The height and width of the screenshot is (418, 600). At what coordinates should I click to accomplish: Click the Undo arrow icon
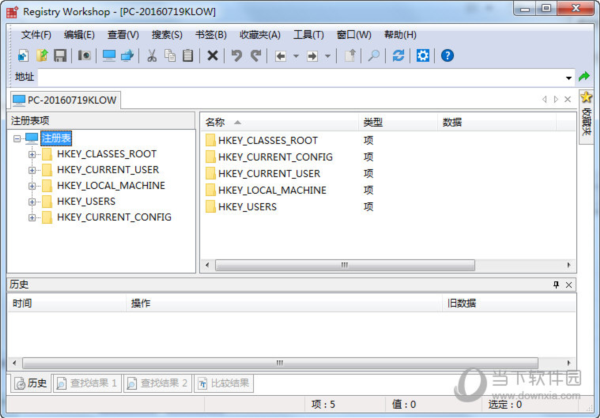click(x=237, y=56)
